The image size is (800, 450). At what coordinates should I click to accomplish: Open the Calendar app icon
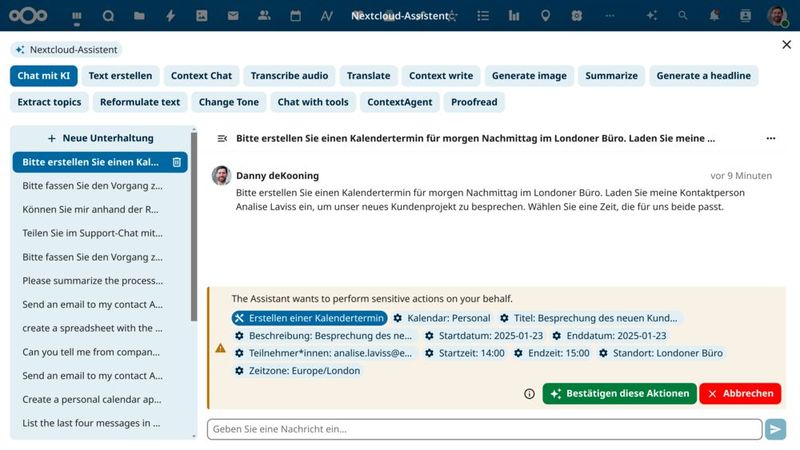(295, 16)
